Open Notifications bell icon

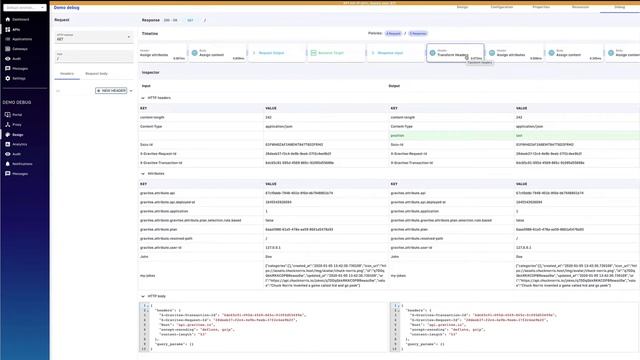tap(7, 164)
